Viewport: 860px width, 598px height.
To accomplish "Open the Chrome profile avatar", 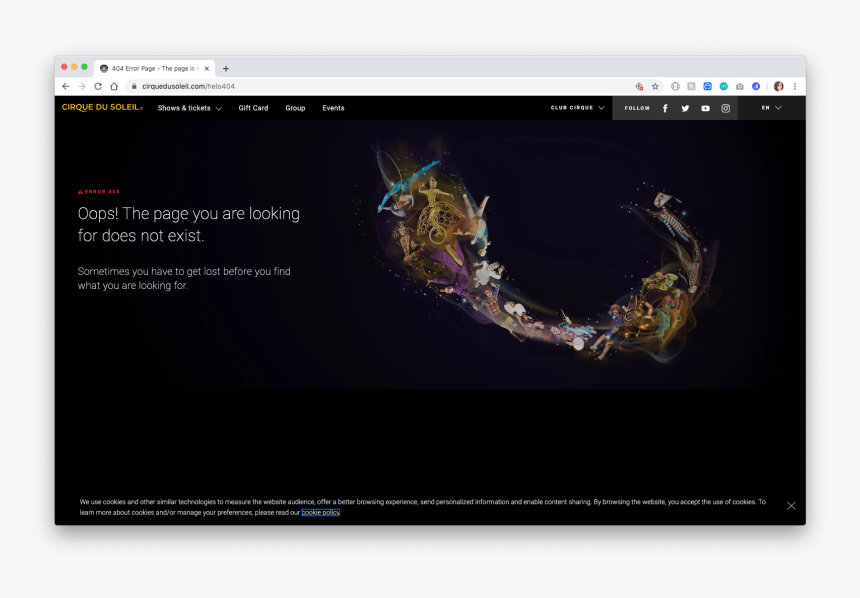I will 778,86.
